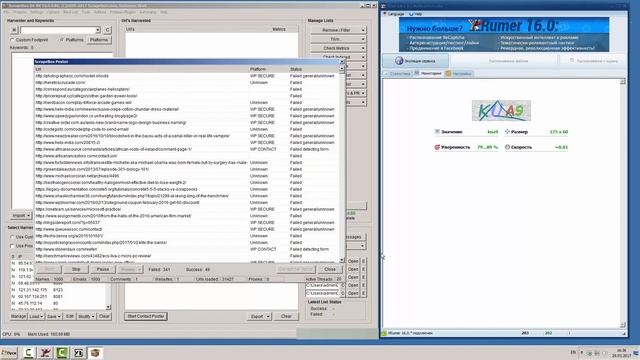The image size is (640, 360).
Task: Switch to the Настройки tab
Action: click(459, 73)
